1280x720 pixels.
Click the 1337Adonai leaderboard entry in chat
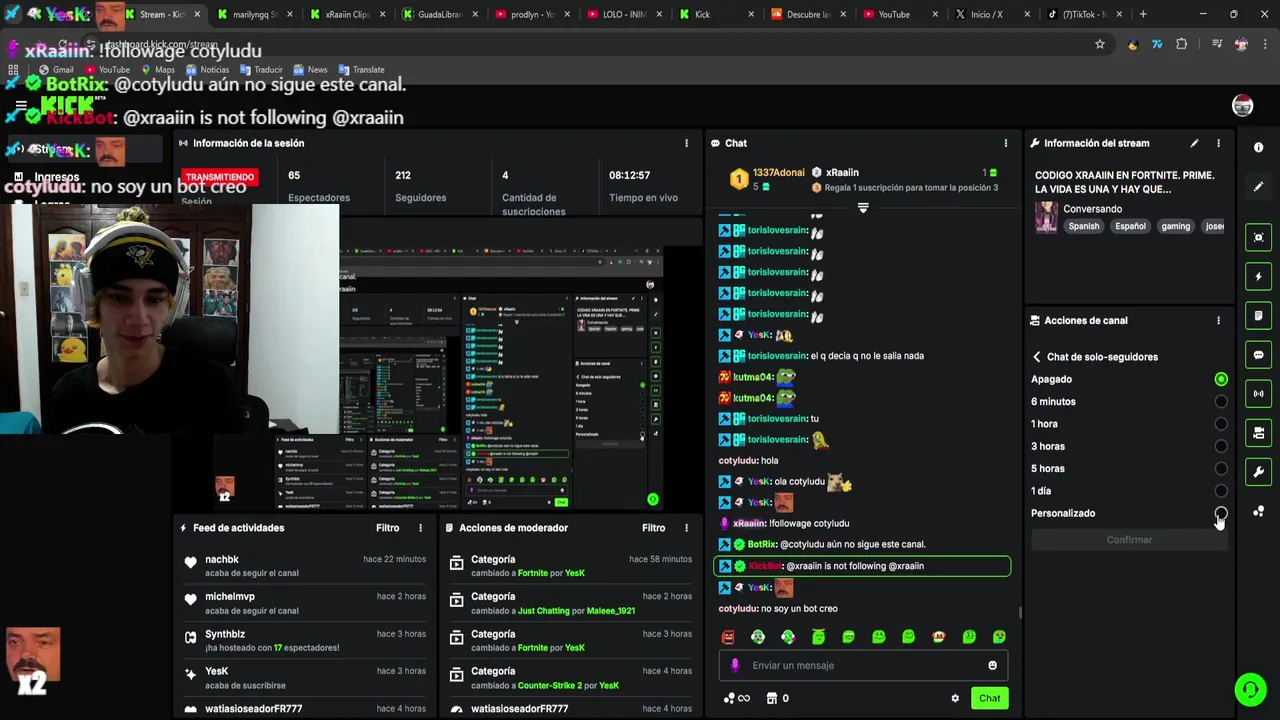(x=767, y=179)
